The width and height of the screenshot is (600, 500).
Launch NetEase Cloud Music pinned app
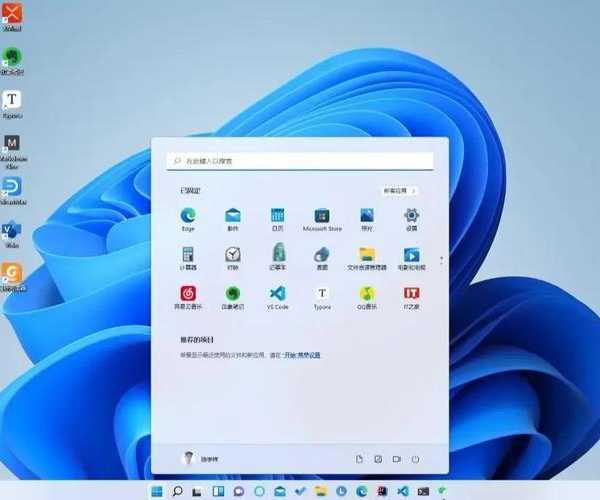coord(187,294)
